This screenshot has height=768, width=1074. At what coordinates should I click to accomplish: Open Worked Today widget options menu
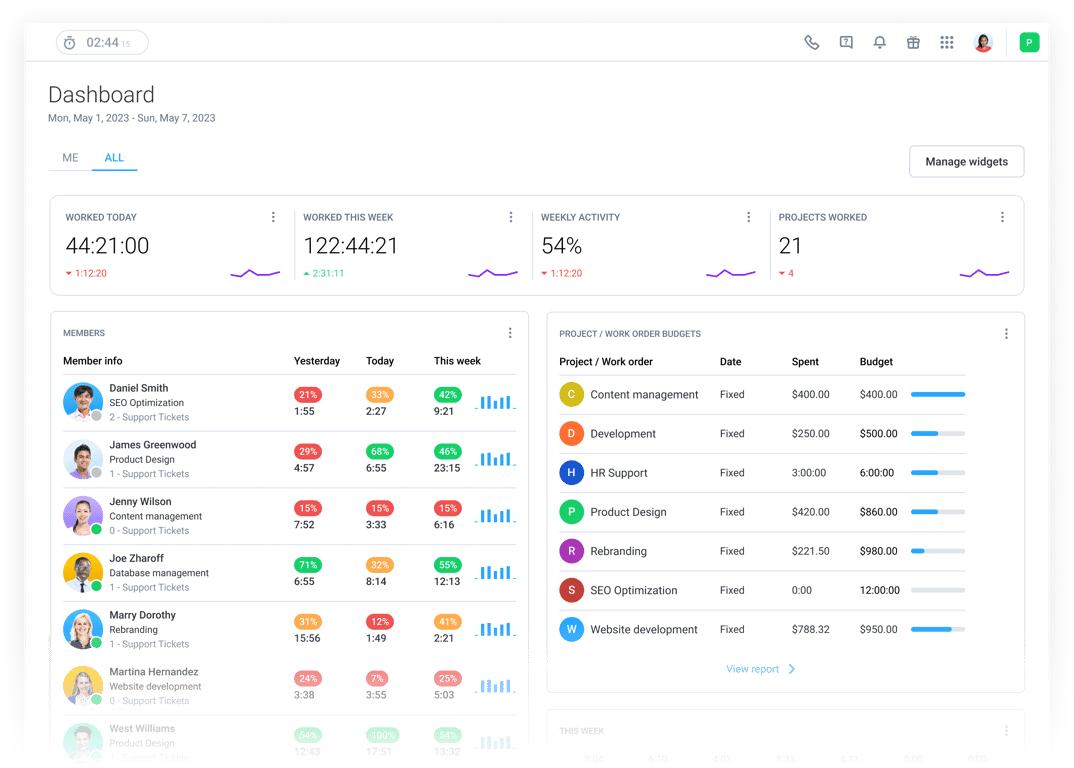(x=273, y=217)
